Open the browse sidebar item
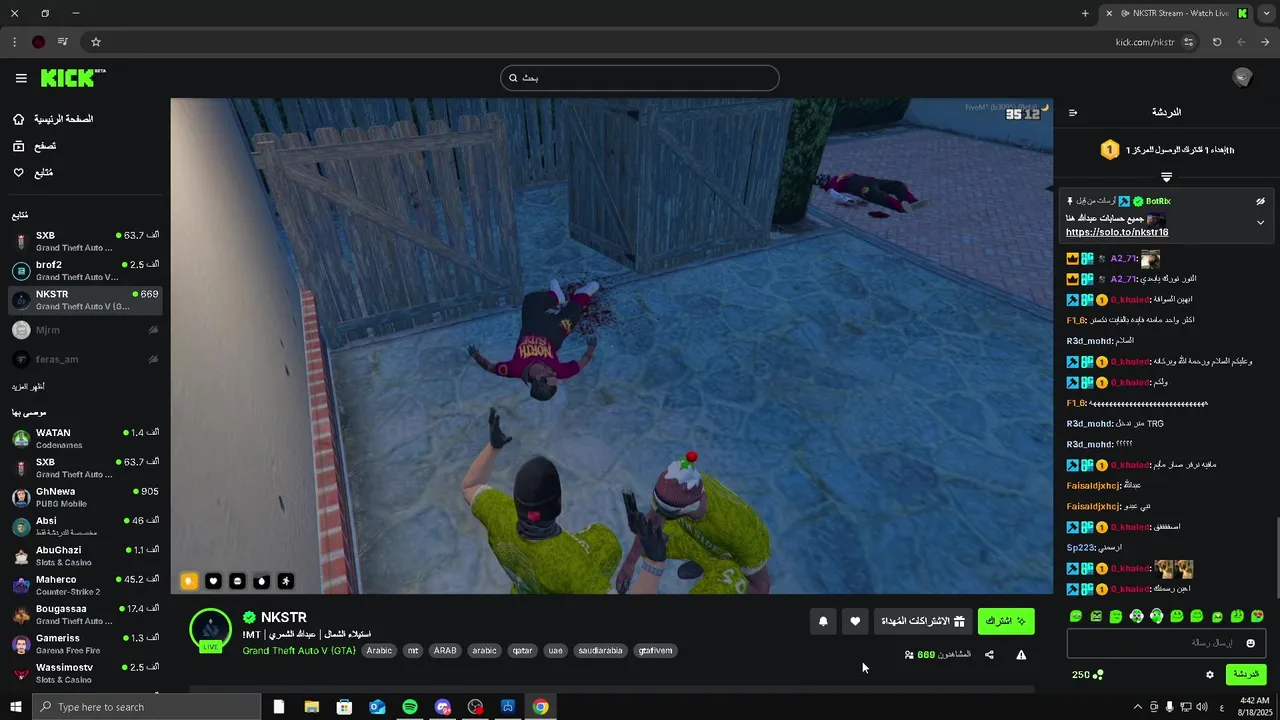Viewport: 1280px width, 720px height. (x=35, y=146)
